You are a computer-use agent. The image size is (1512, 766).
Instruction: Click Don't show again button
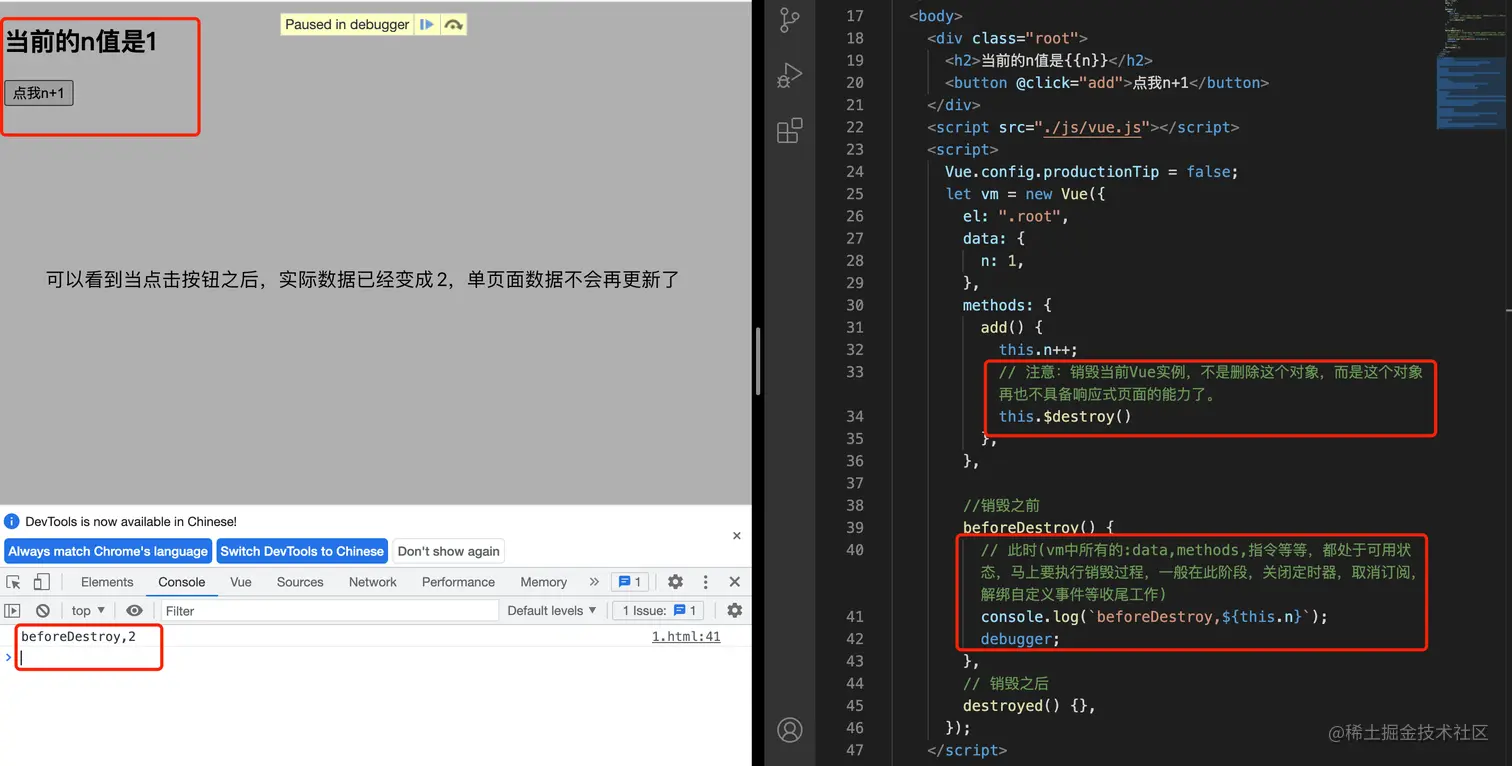pyautogui.click(x=449, y=551)
